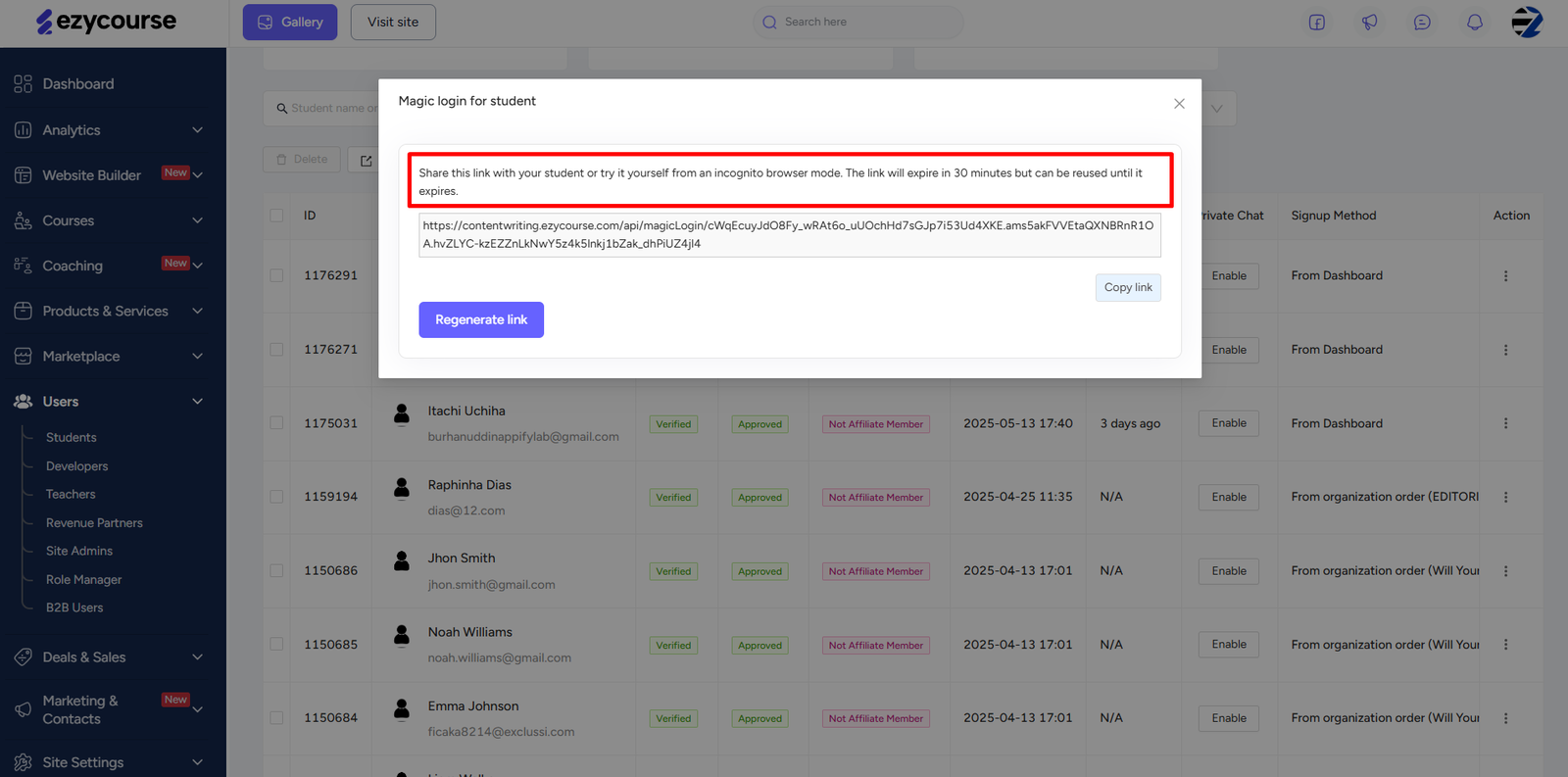Click the megaphone announcements icon
This screenshot has height=777, width=1568.
pos(1369,22)
